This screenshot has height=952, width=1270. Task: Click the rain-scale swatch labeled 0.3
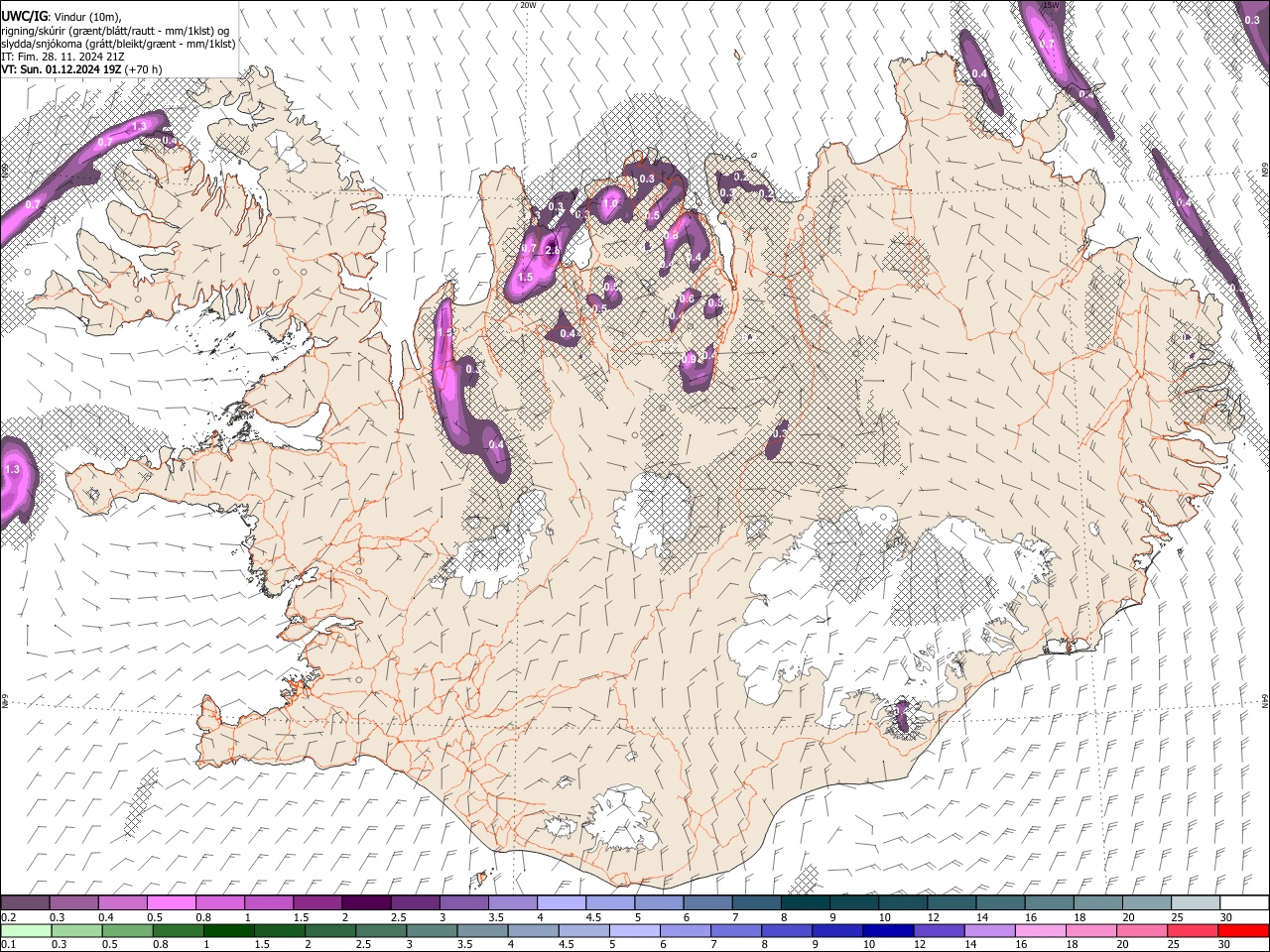76,930
